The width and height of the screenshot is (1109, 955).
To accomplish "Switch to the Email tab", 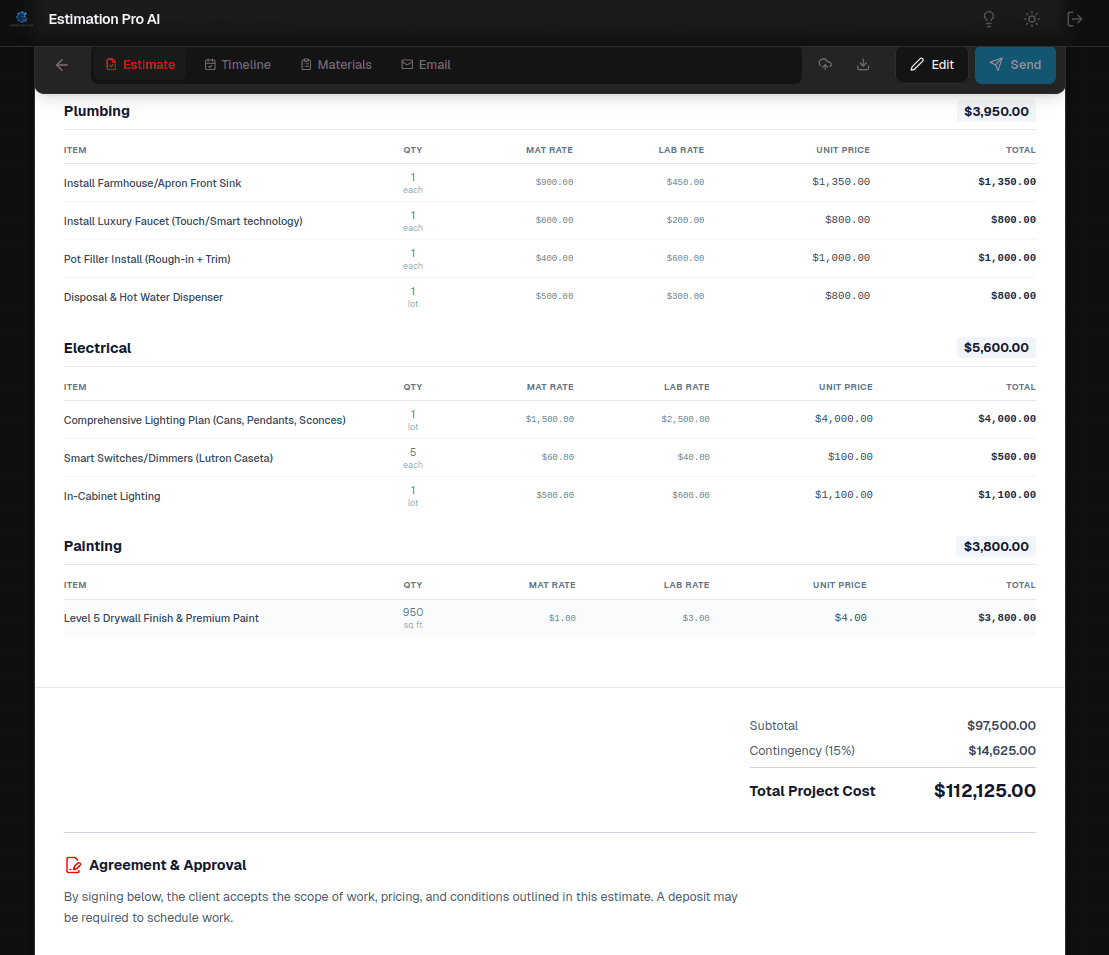I will coord(426,64).
